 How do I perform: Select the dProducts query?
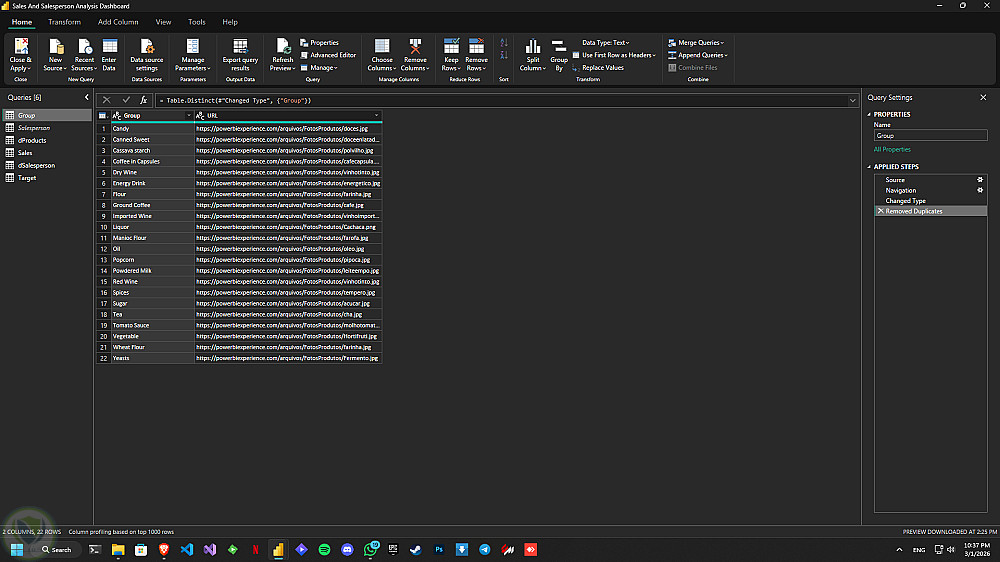pyautogui.click(x=47, y=140)
